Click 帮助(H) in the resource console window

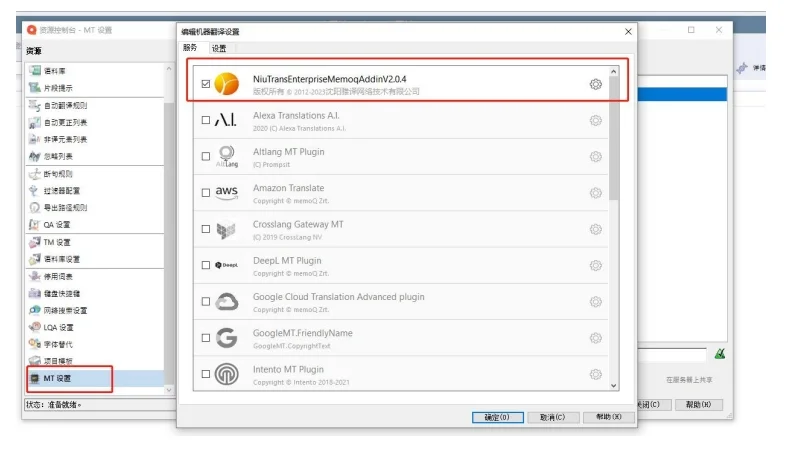coord(698,404)
